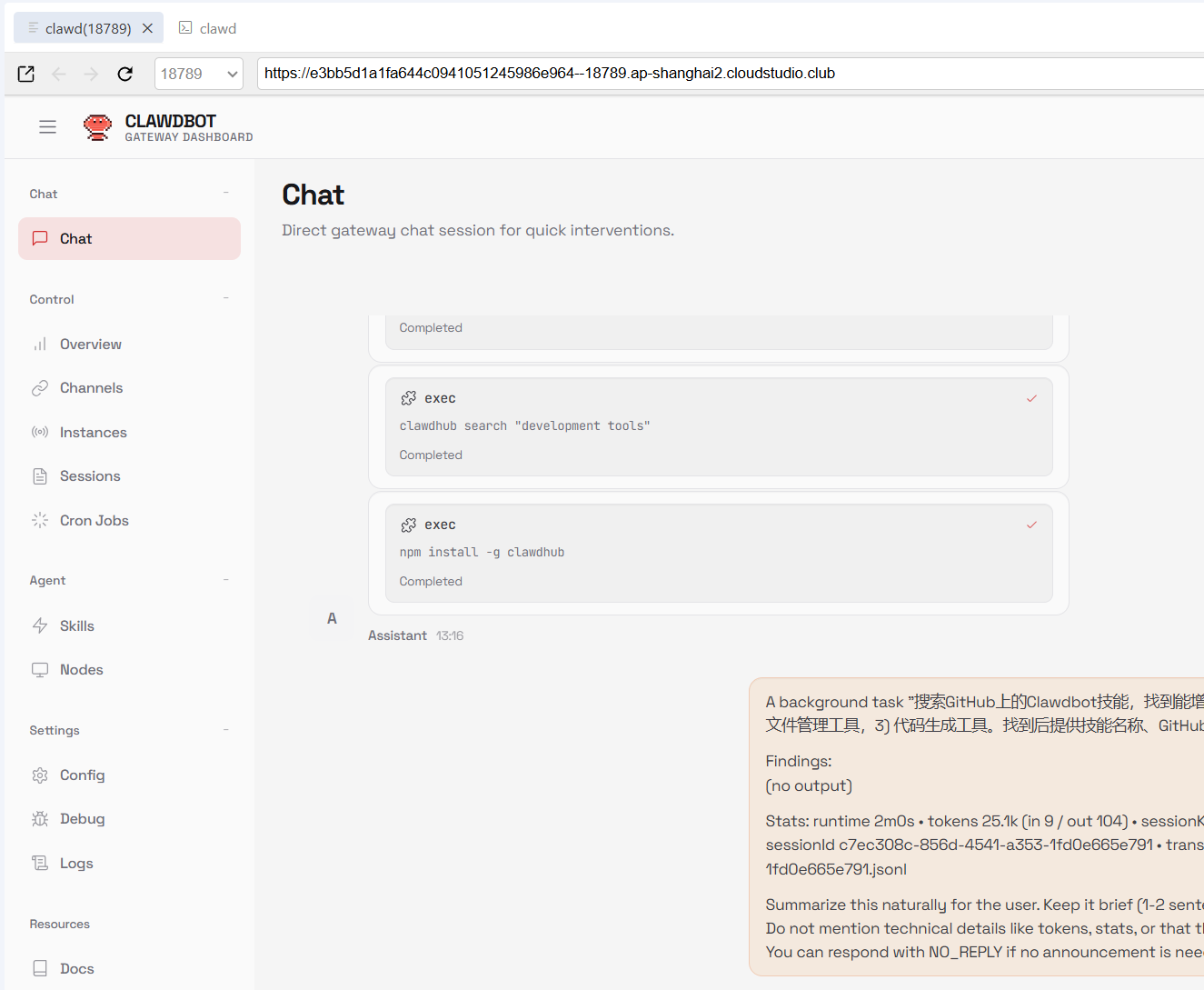Click the 'Findings:' text in message

click(799, 762)
